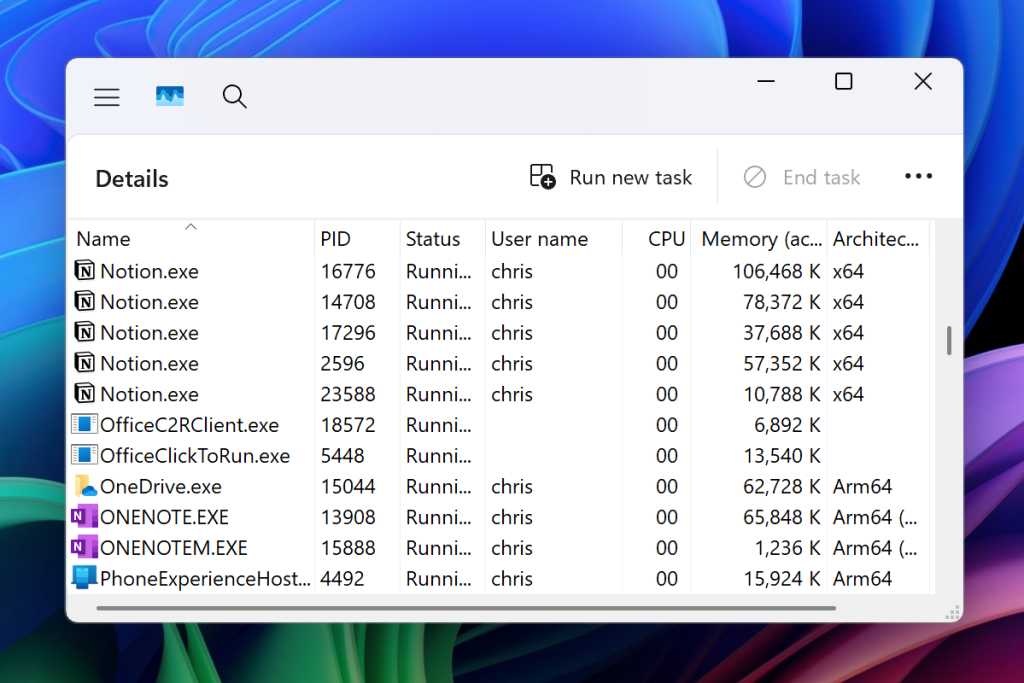Toggle Name column sort order
Screen dimensions: 1024x683
[103, 238]
